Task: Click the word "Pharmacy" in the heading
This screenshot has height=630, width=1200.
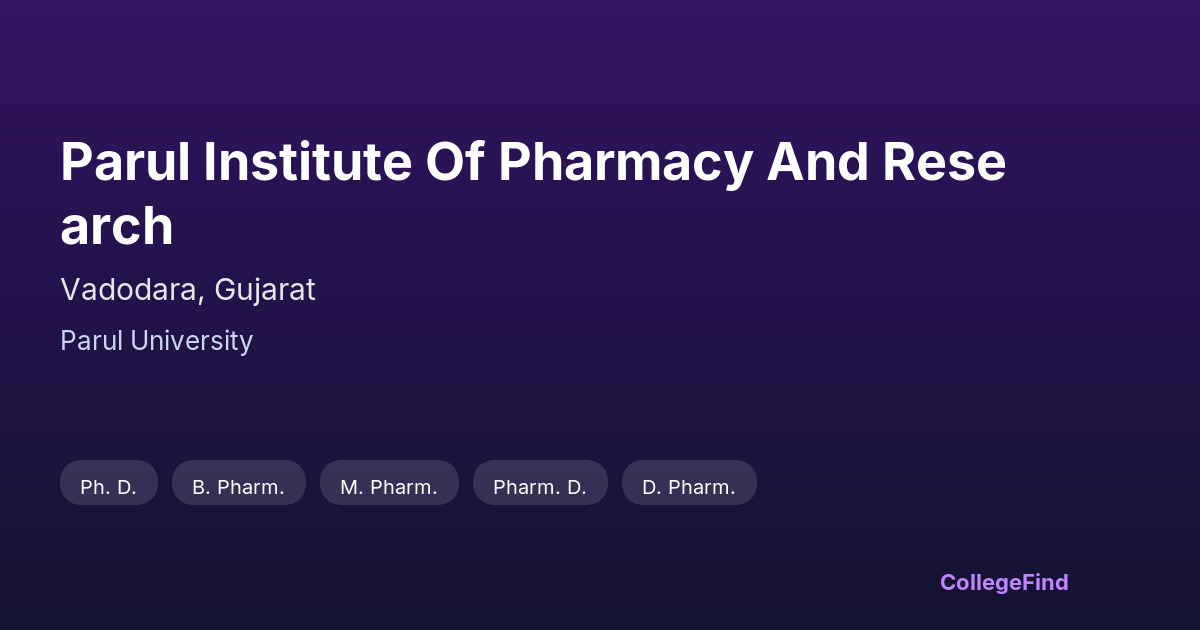Action: (x=624, y=163)
